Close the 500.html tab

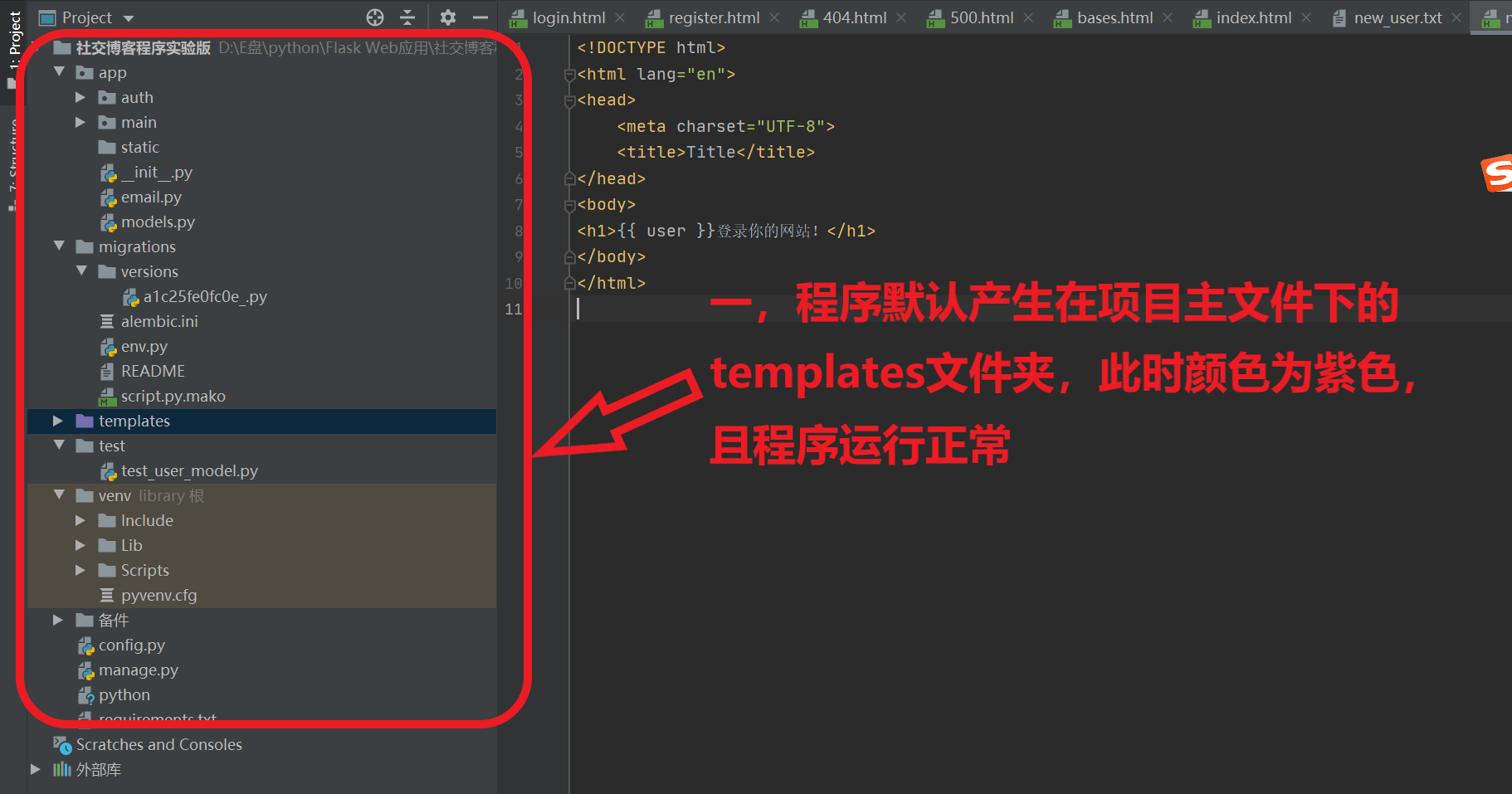(x=1028, y=17)
